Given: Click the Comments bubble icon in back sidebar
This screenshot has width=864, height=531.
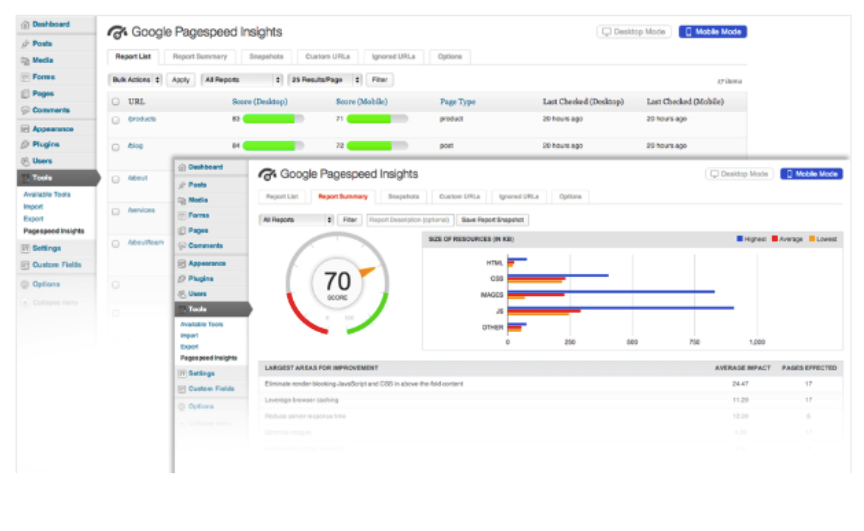Looking at the screenshot, I should click(x=25, y=110).
